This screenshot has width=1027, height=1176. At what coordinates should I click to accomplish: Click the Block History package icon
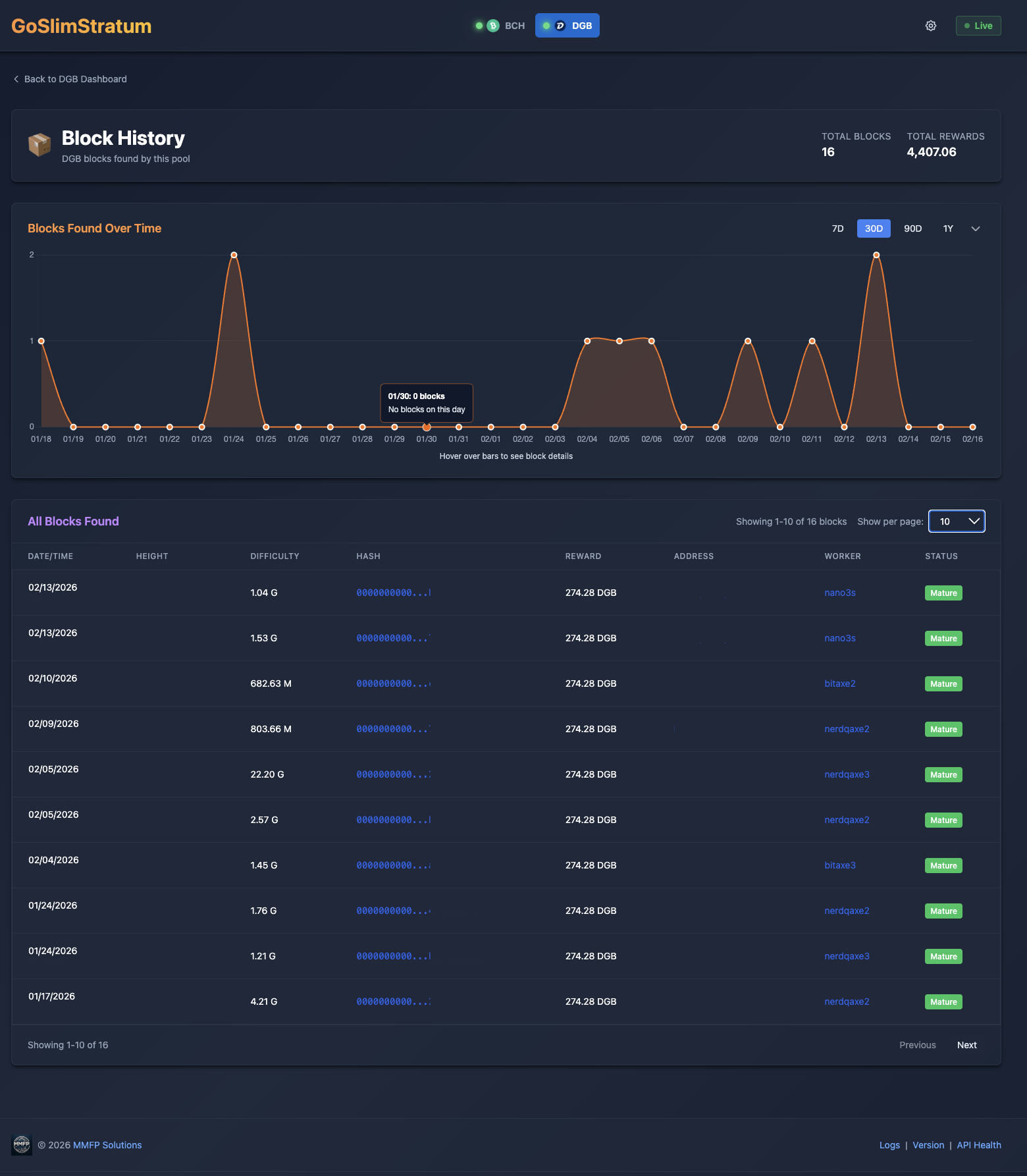(39, 145)
